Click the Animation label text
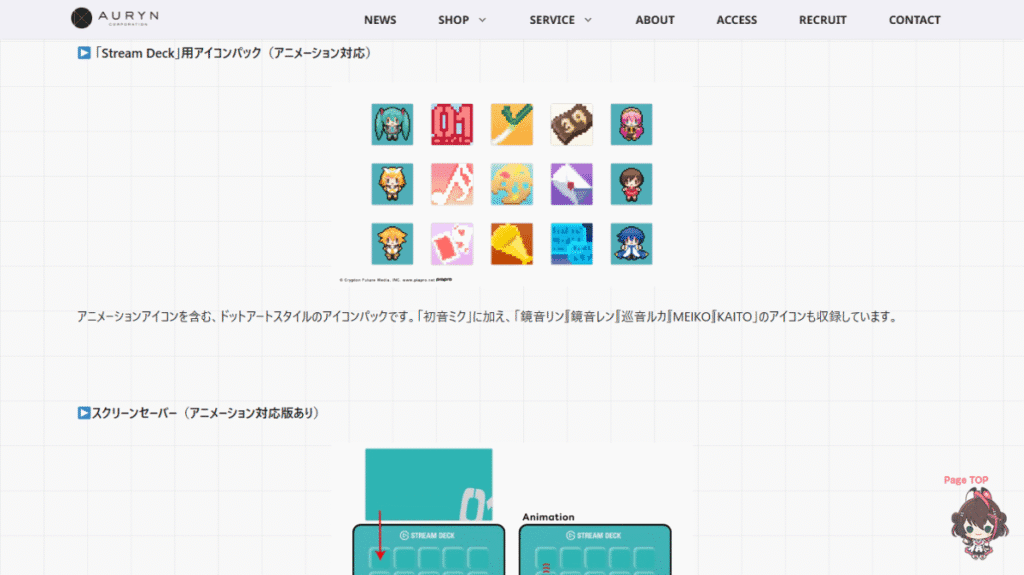Viewport: 1024px width, 575px height. click(548, 517)
